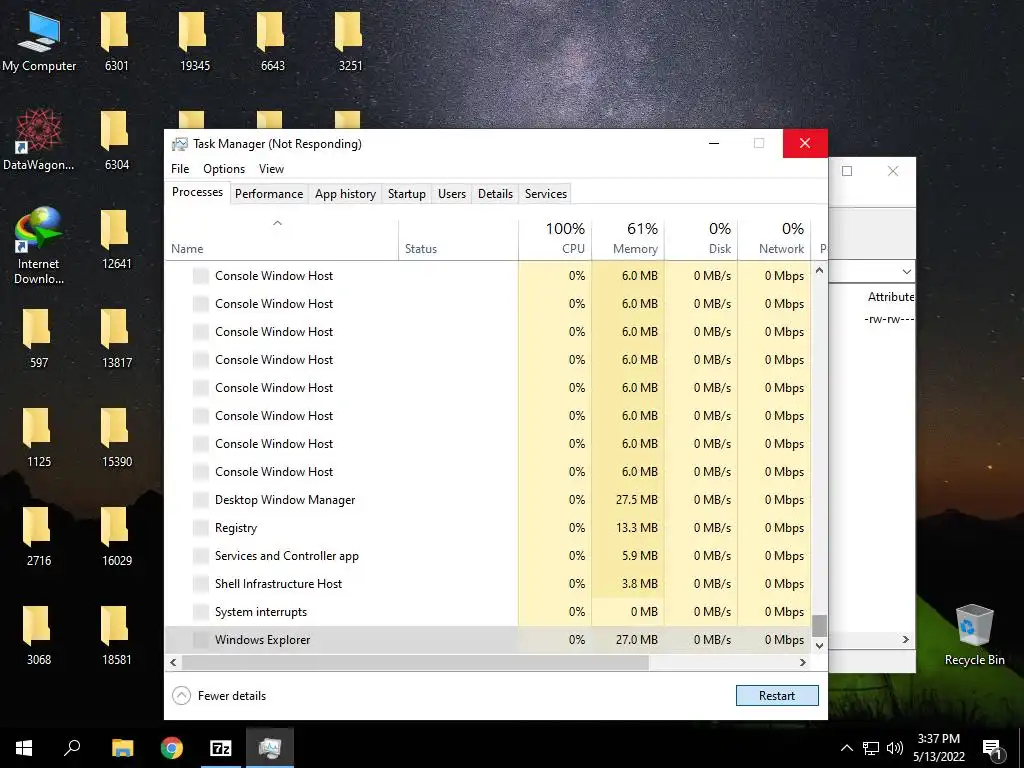Open the notification center icon

993,749
